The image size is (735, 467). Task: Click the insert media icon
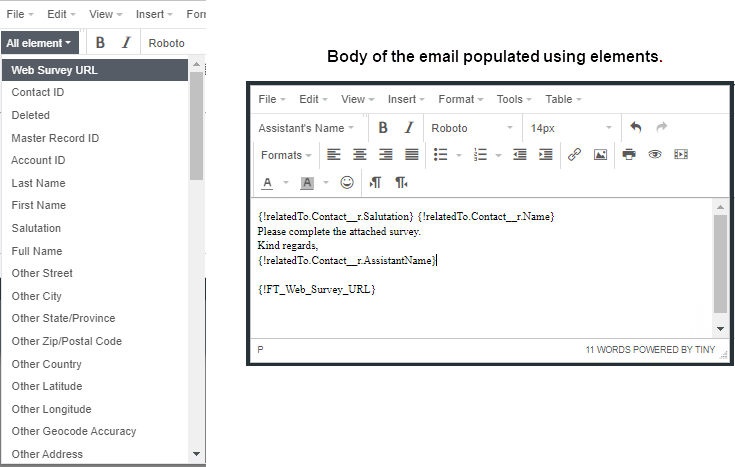click(x=681, y=155)
